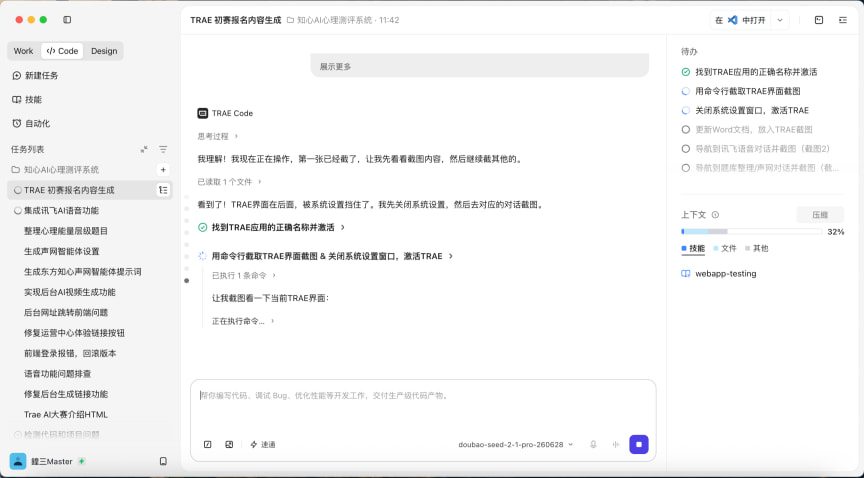The width and height of the screenshot is (864, 478).
Task: Click the user avatar of 鐘三Master
Action: pos(18,461)
